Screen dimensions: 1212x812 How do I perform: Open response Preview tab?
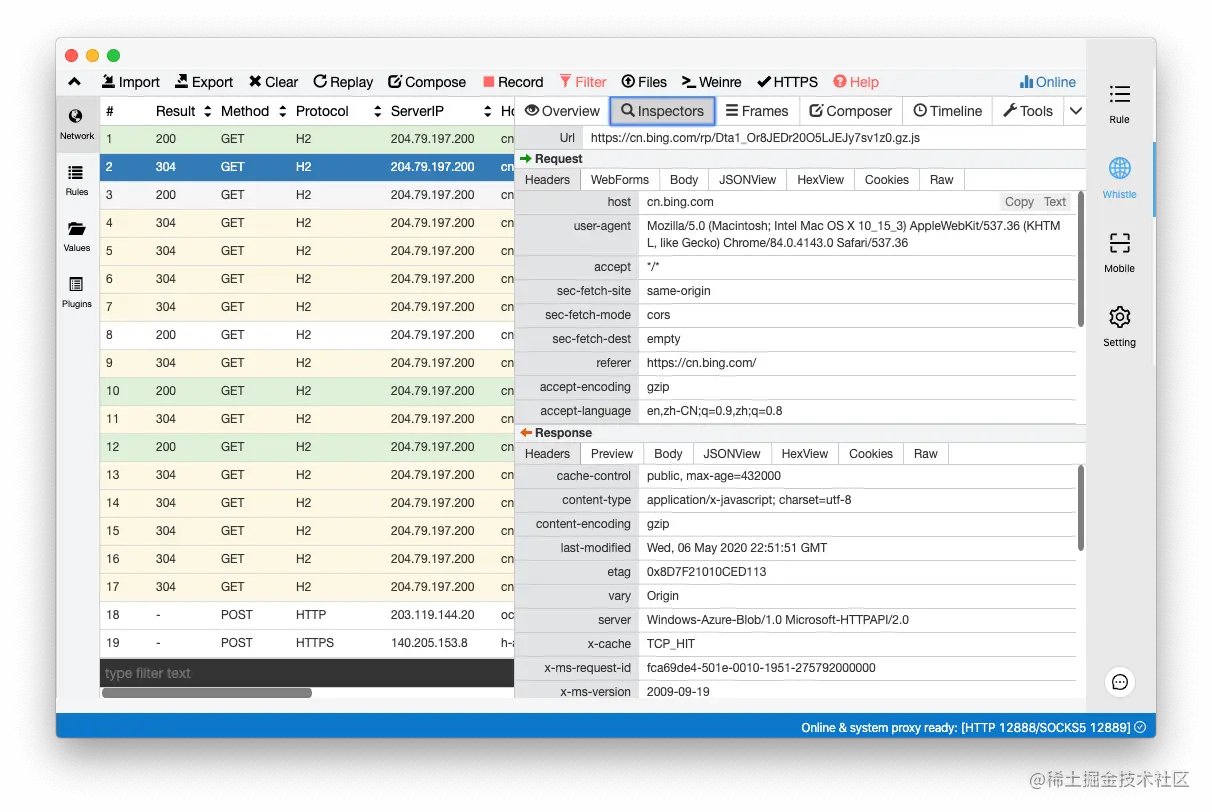pyautogui.click(x=612, y=454)
